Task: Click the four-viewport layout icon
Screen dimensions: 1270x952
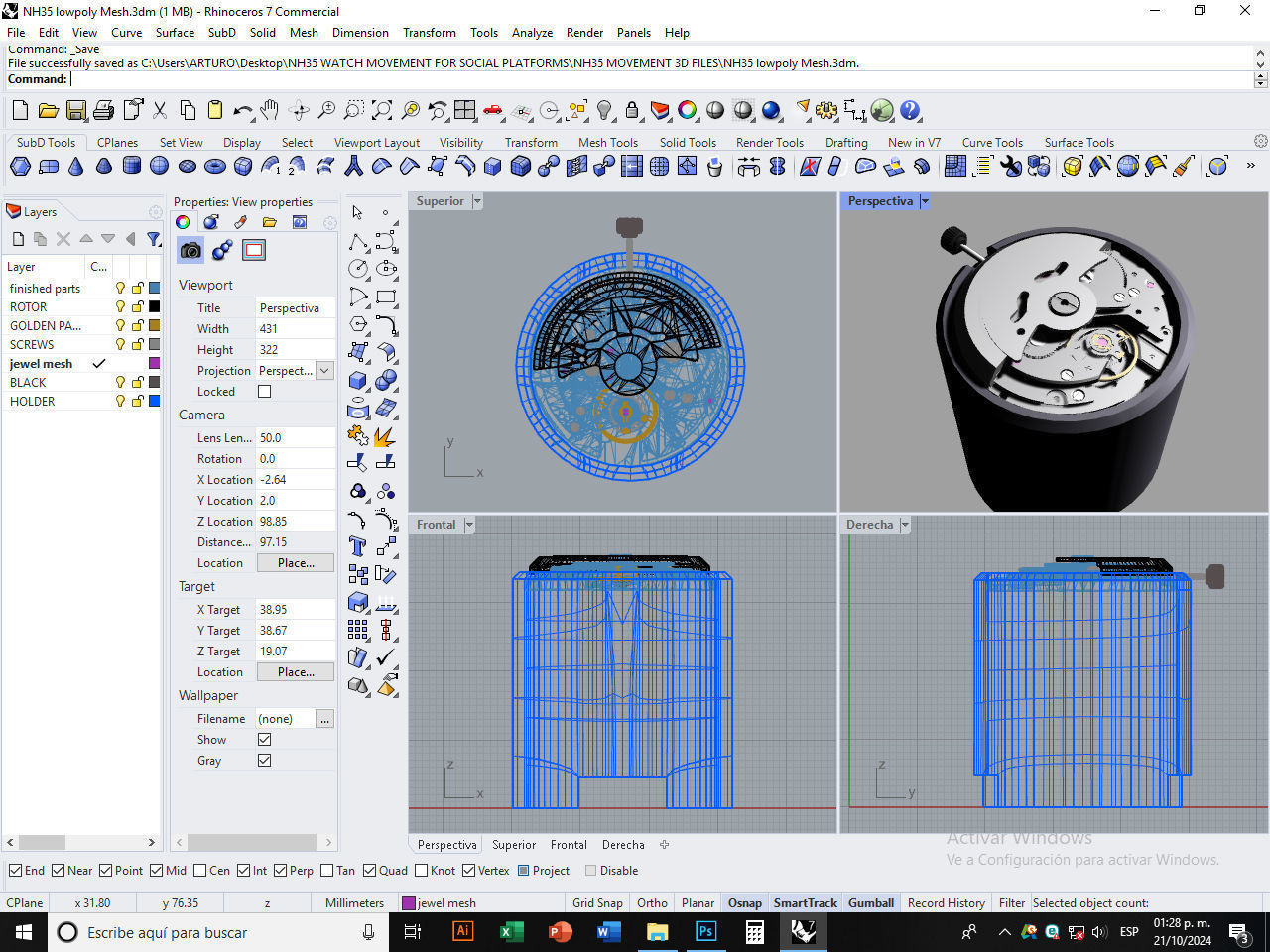Action: [465, 110]
